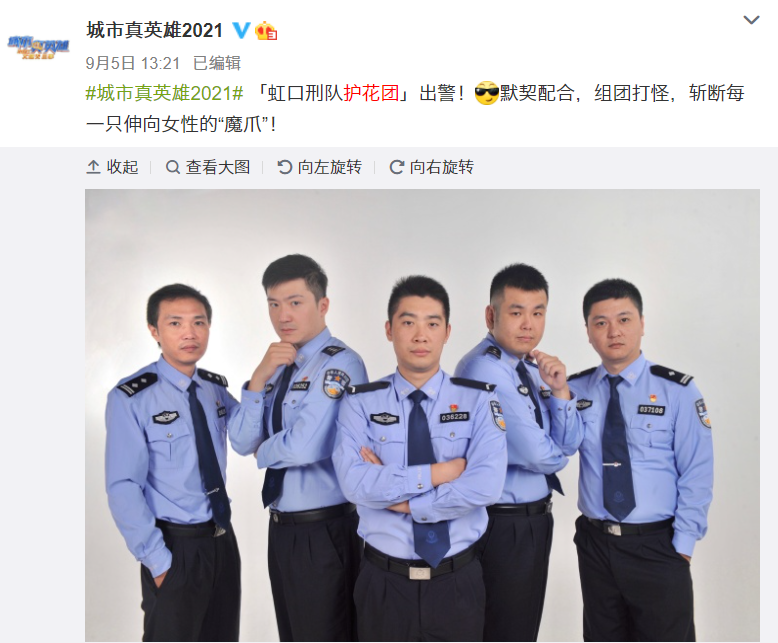Click the police officers group photo
778x643 pixels.
click(422, 415)
